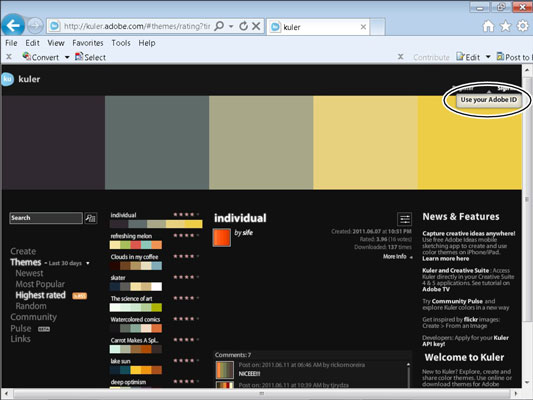Click the theme options sliders icon by individual
The height and width of the screenshot is (400, 533).
point(405,219)
